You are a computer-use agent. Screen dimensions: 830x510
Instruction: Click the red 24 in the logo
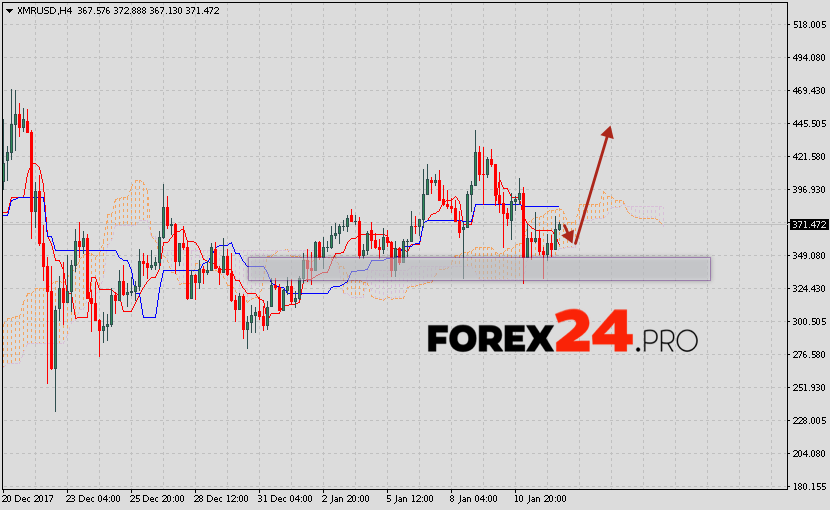pyautogui.click(x=594, y=330)
